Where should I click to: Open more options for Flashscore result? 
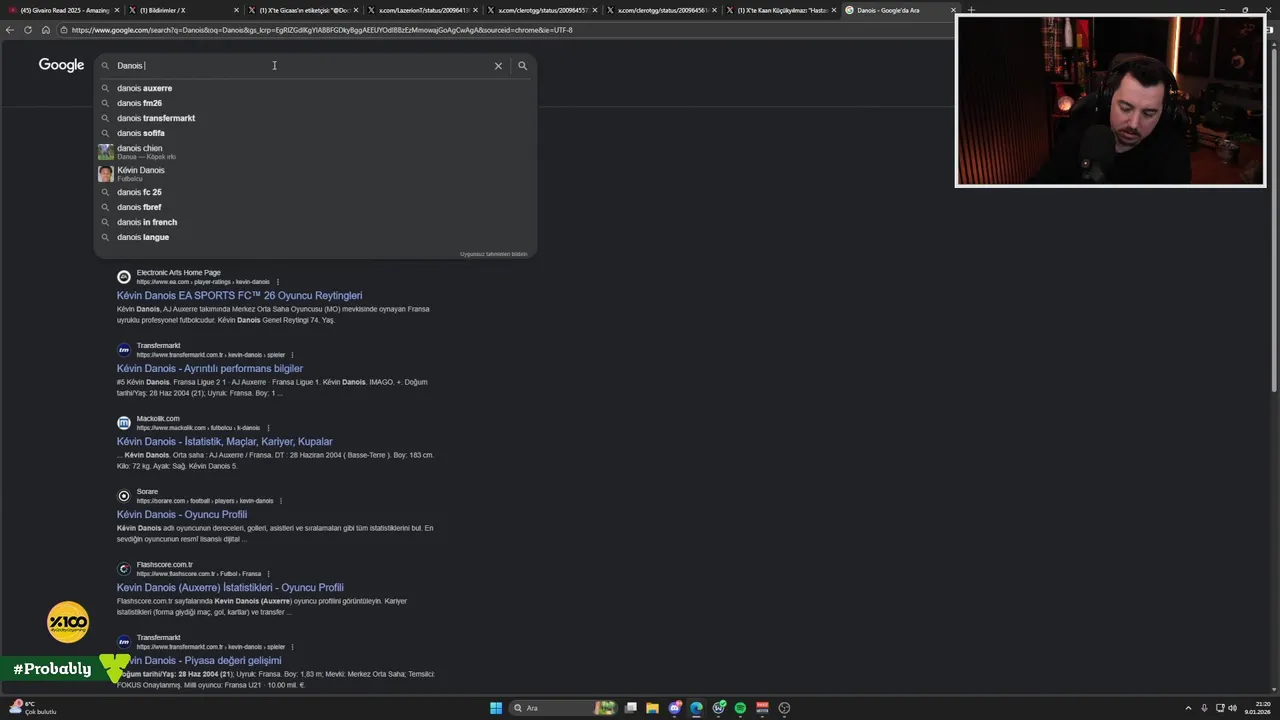point(268,574)
